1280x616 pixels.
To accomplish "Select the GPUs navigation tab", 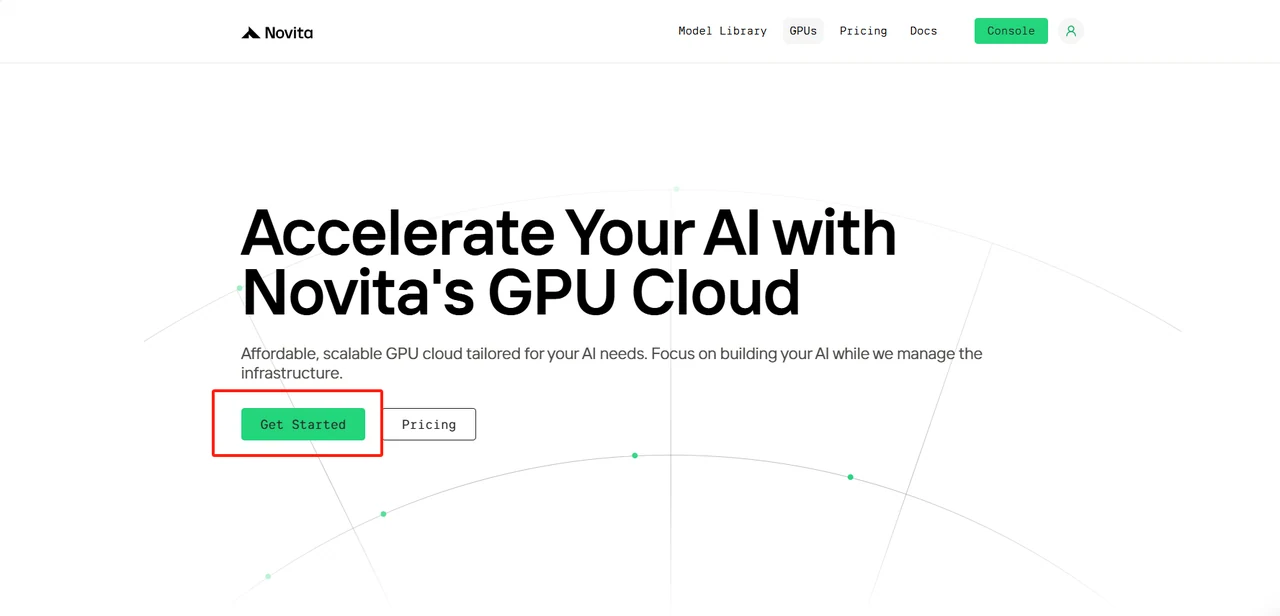I will point(803,31).
